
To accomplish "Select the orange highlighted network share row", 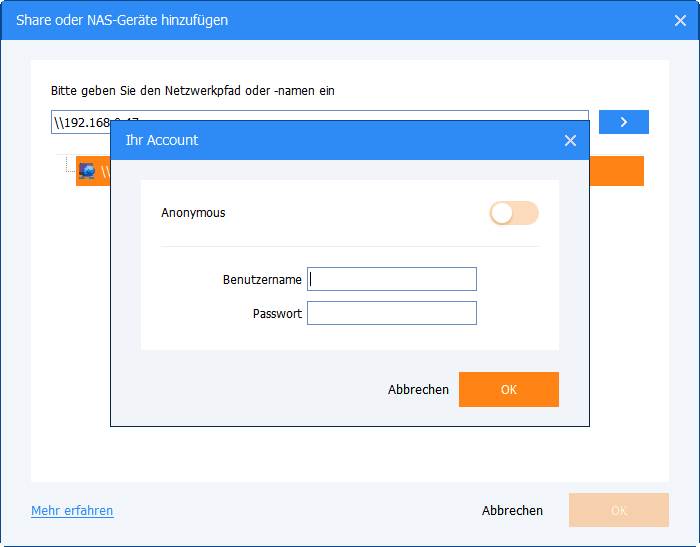I will [615, 171].
